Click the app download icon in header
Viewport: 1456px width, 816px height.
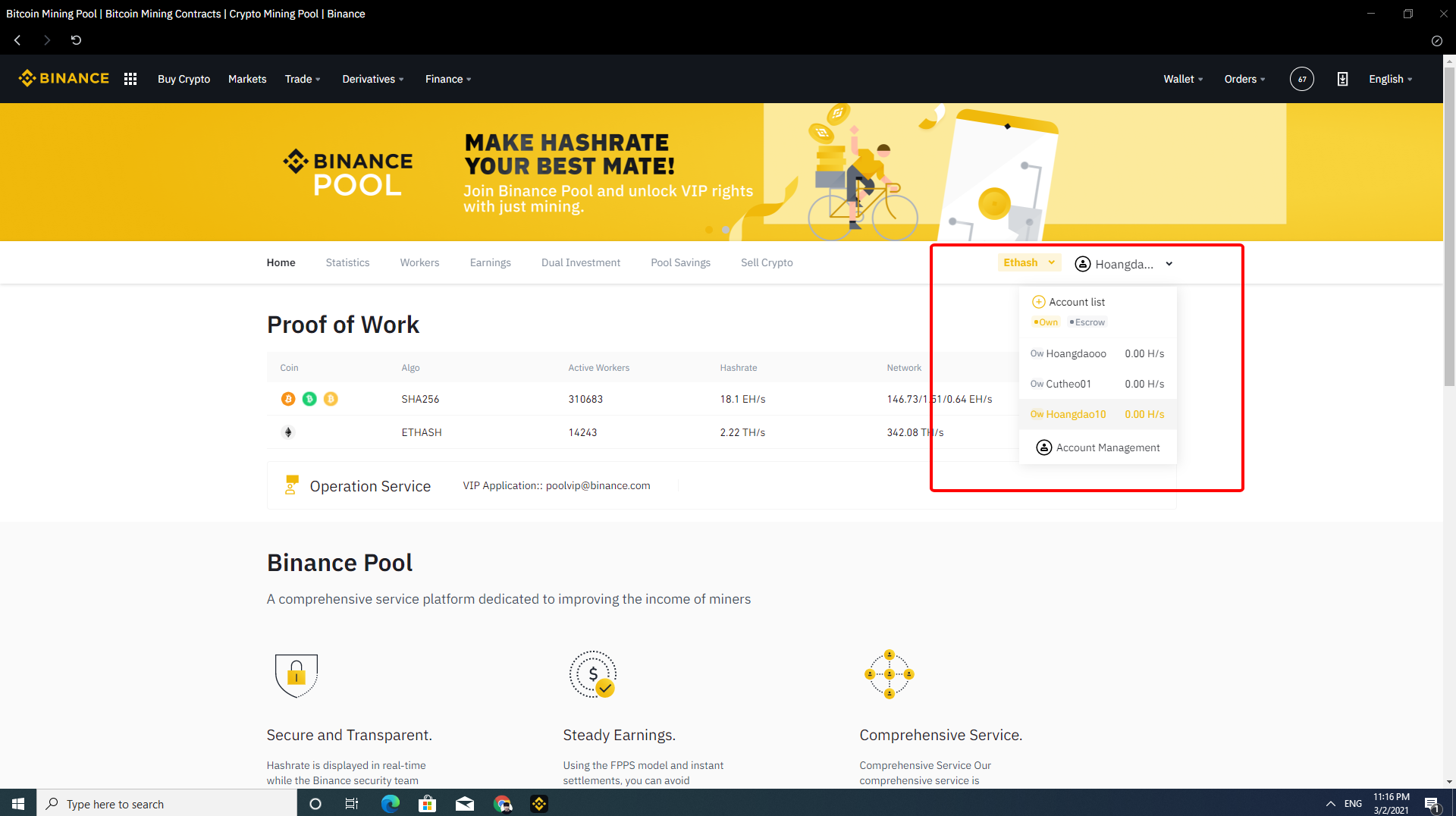(1342, 79)
